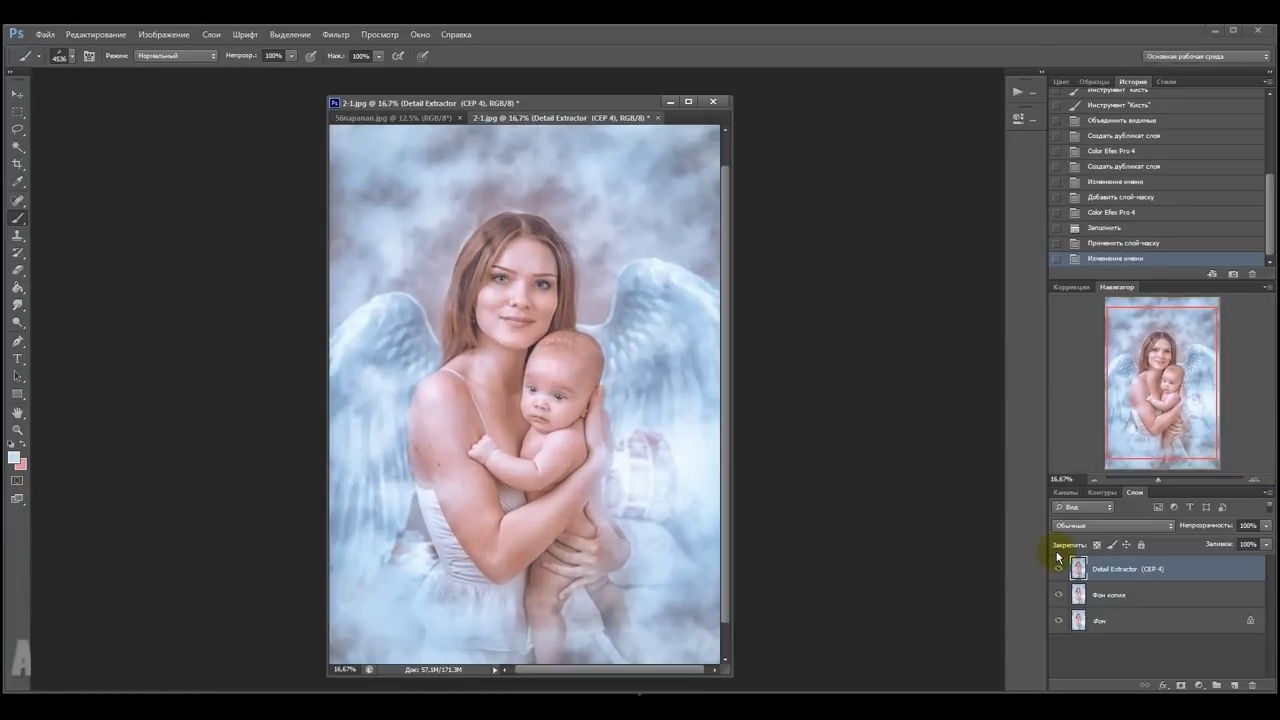Select the Zoom tool

coord(17,430)
